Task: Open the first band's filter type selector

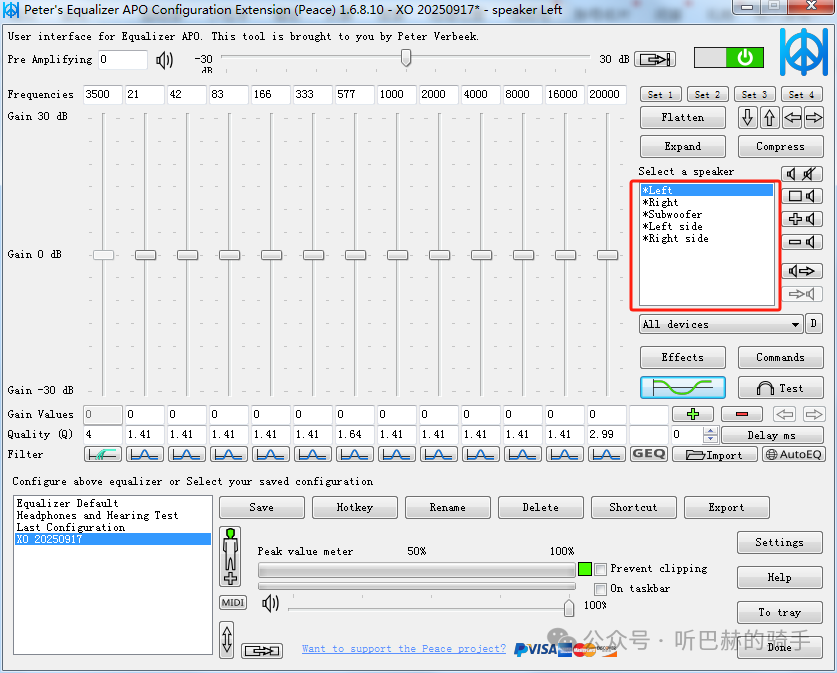Action: coord(103,454)
